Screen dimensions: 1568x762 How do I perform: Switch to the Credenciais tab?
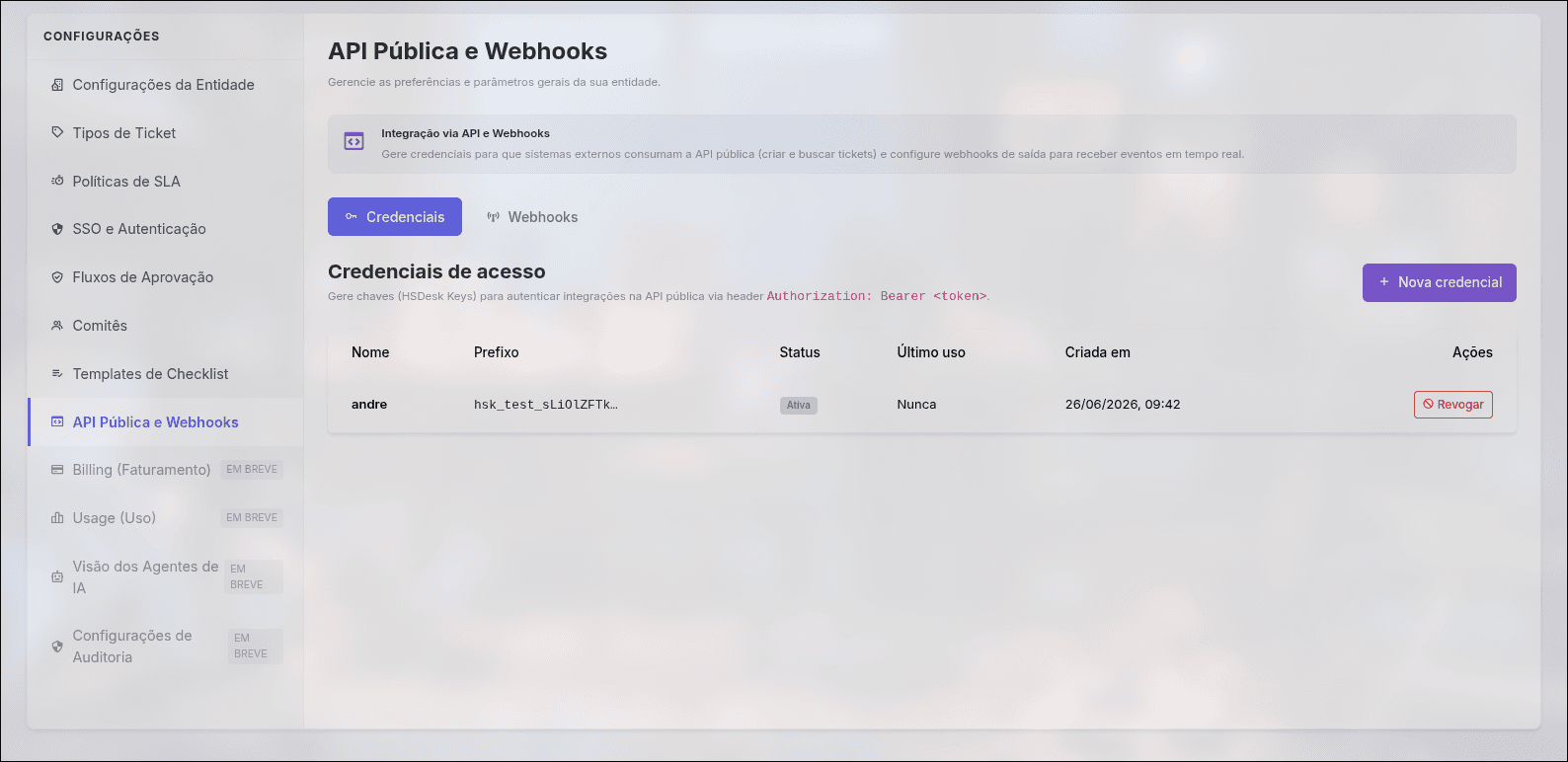[x=395, y=216]
